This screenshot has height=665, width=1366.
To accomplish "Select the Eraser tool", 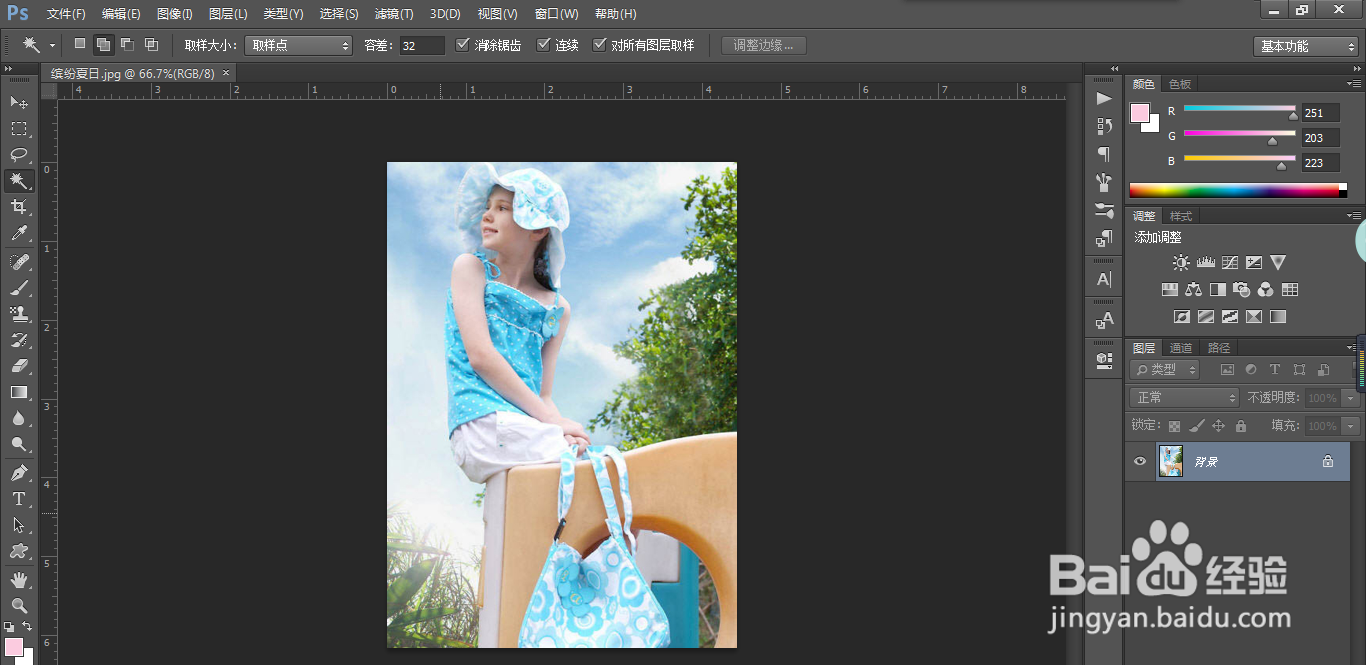I will click(x=19, y=366).
